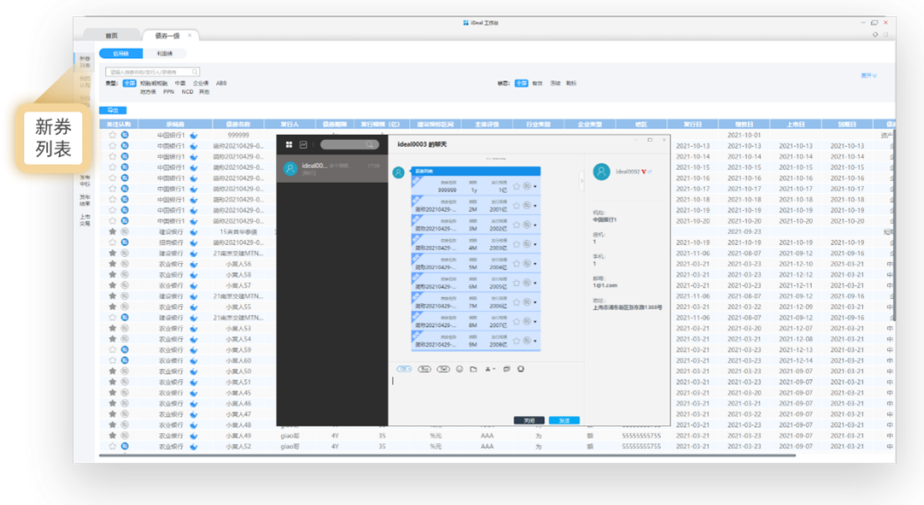Screen dimensions: 924x505
Task: Open the person dropdown in chat toolbar
Action: tap(490, 369)
